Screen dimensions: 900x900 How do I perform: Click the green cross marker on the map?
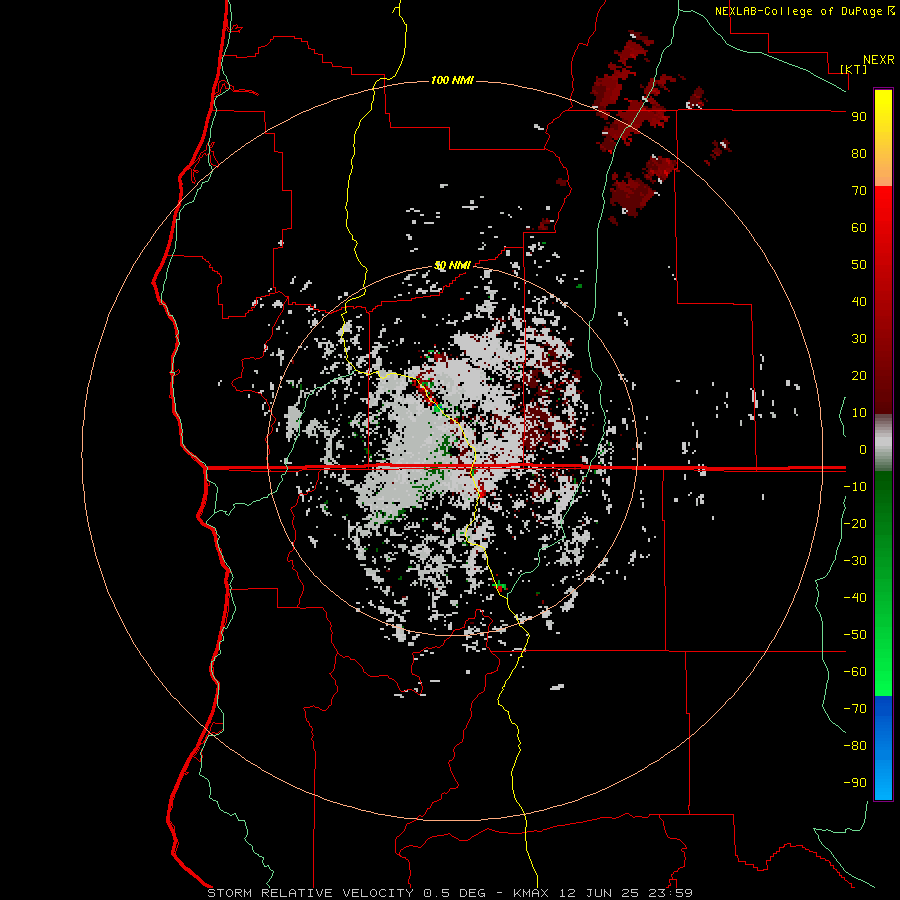pyautogui.click(x=499, y=586)
